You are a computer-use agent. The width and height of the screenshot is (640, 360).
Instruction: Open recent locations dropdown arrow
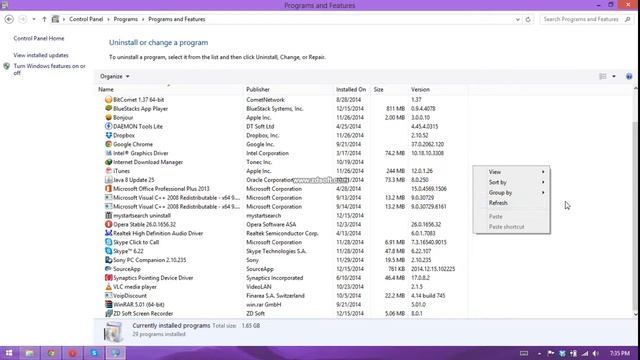(x=34, y=19)
